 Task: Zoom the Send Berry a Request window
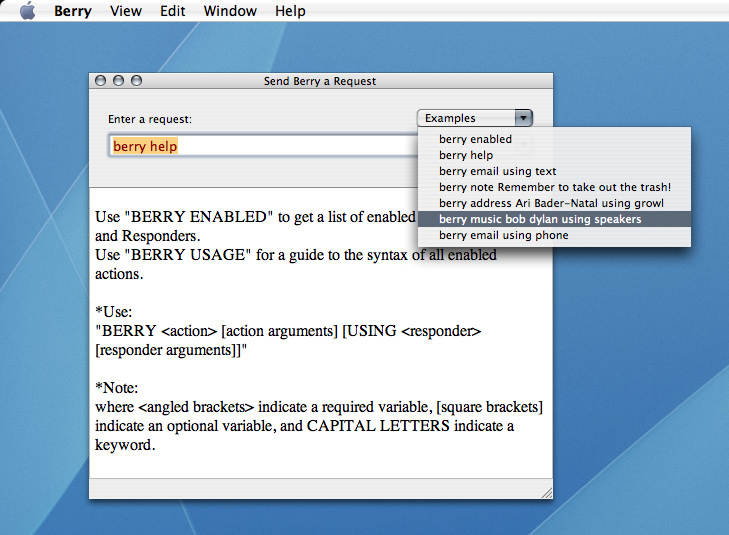(136, 80)
